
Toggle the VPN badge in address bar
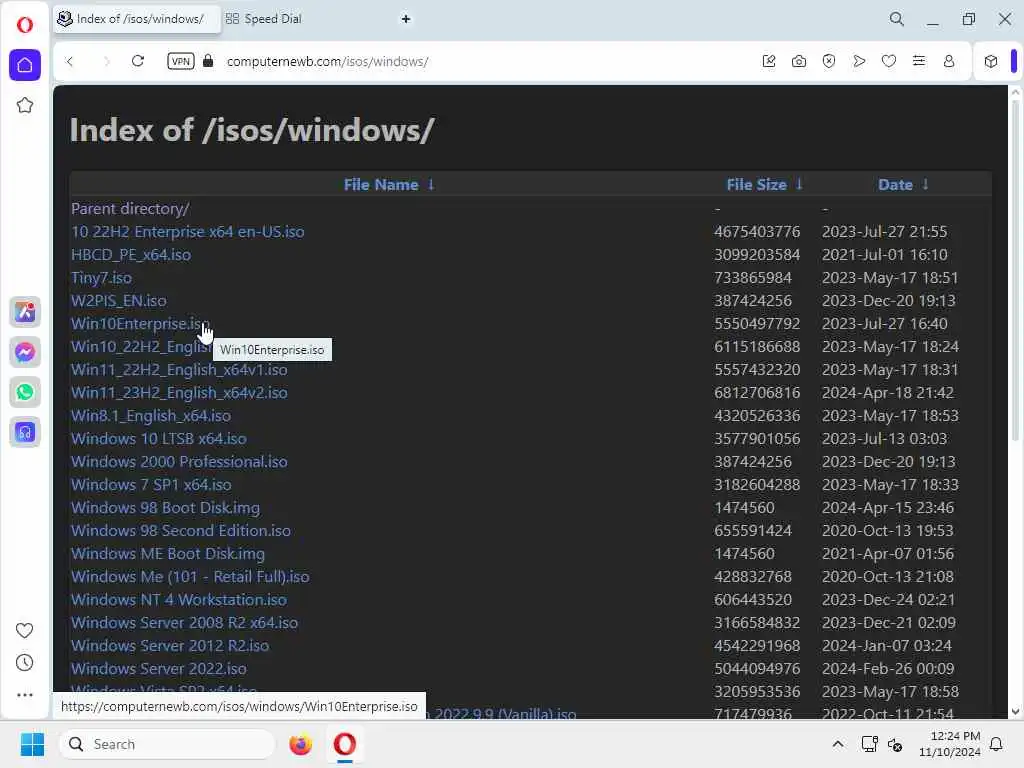[x=180, y=61]
